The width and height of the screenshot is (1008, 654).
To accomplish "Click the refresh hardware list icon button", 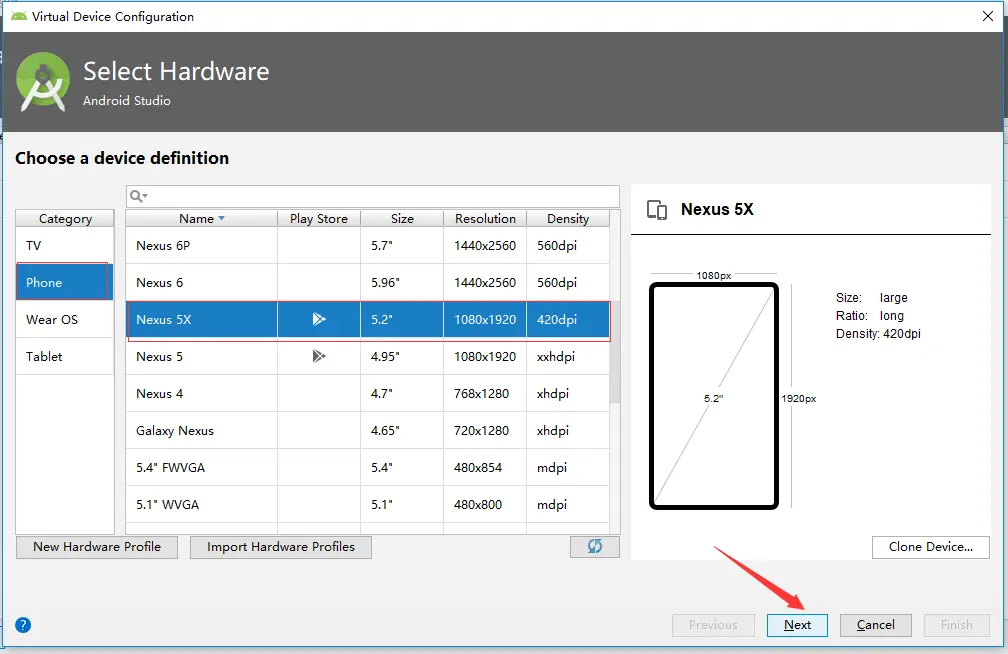I will pyautogui.click(x=595, y=547).
